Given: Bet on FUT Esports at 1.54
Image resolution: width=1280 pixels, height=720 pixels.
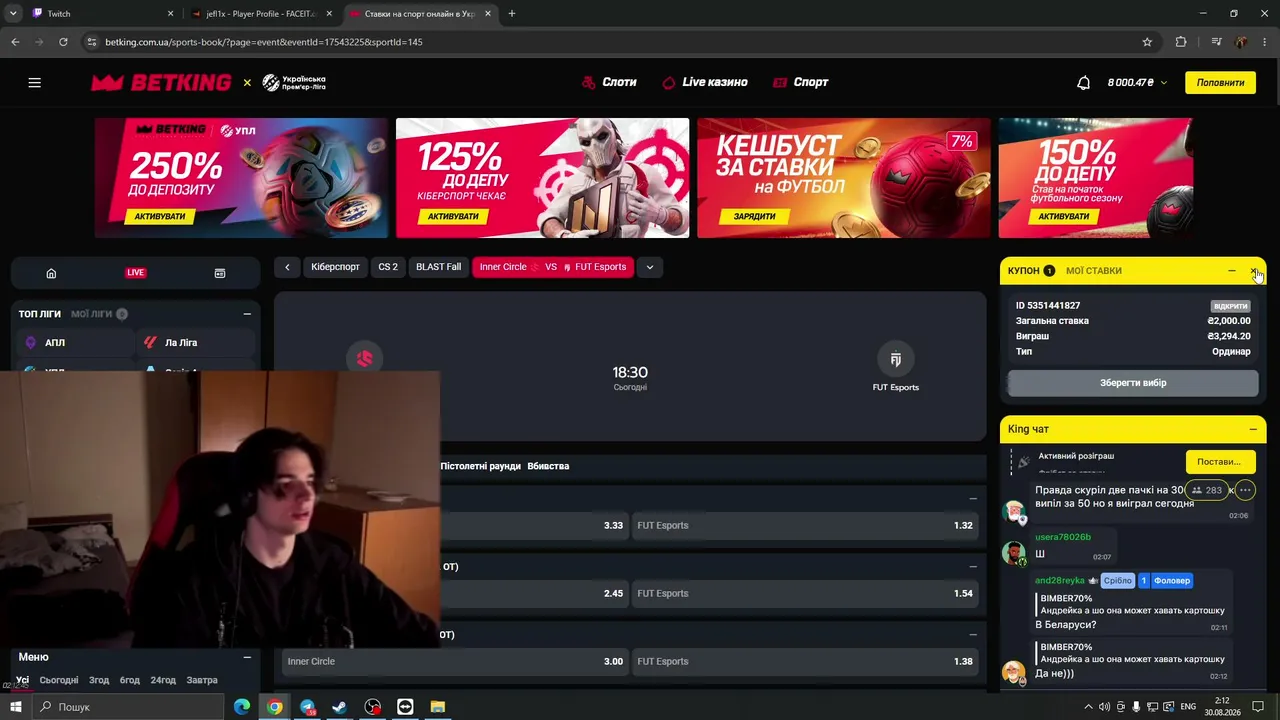Looking at the screenshot, I should coord(805,593).
